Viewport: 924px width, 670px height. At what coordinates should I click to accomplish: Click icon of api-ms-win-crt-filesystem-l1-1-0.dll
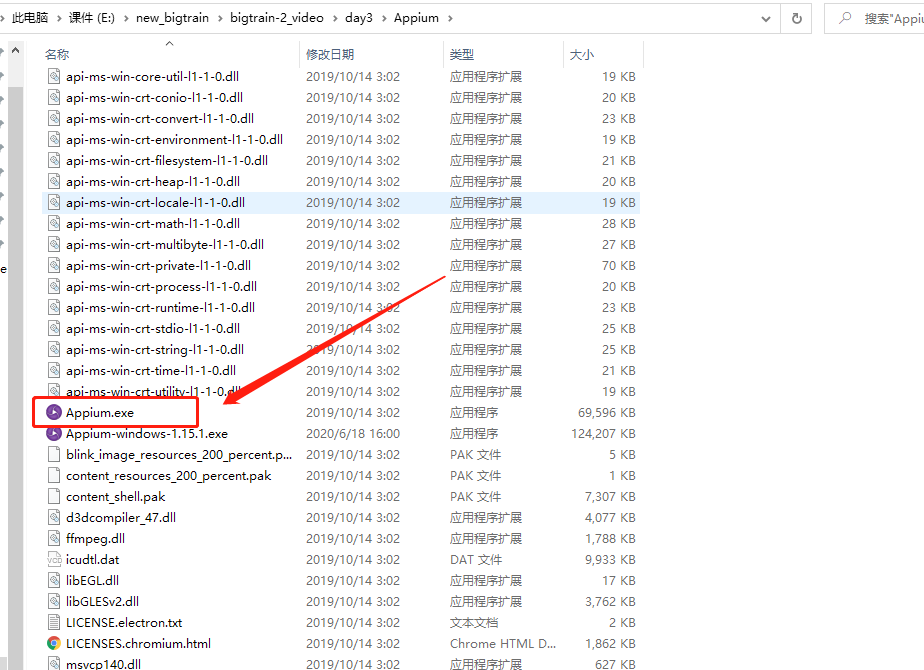54,160
